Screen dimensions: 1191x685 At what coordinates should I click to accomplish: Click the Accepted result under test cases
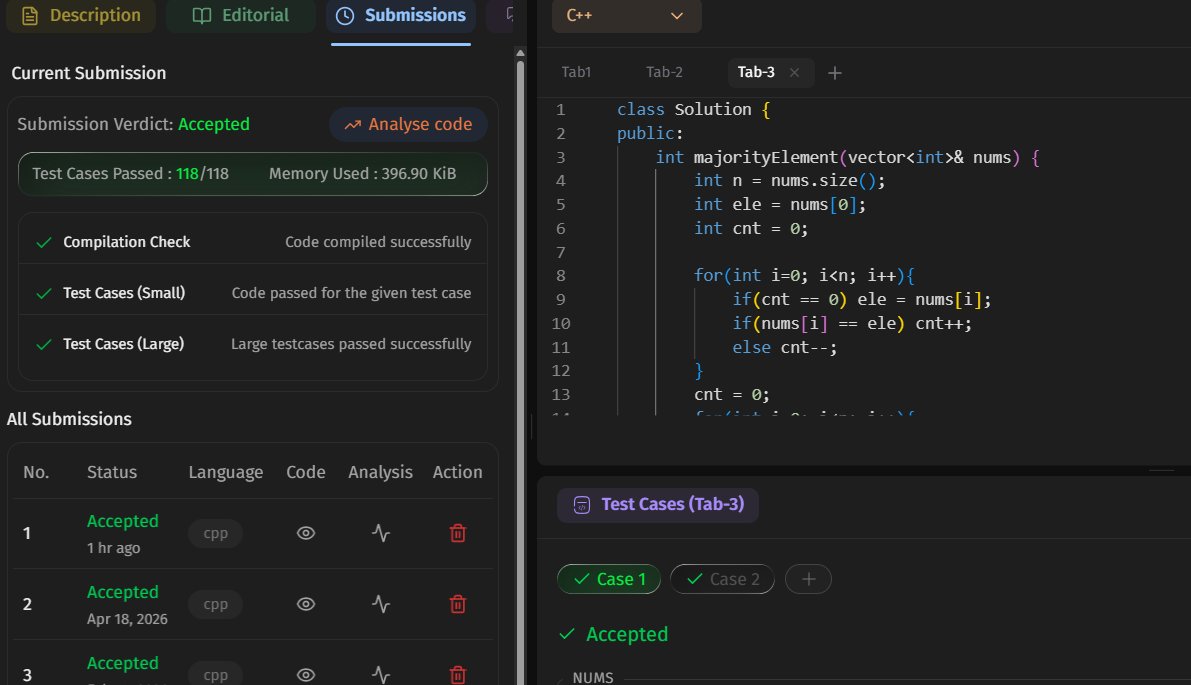[627, 634]
